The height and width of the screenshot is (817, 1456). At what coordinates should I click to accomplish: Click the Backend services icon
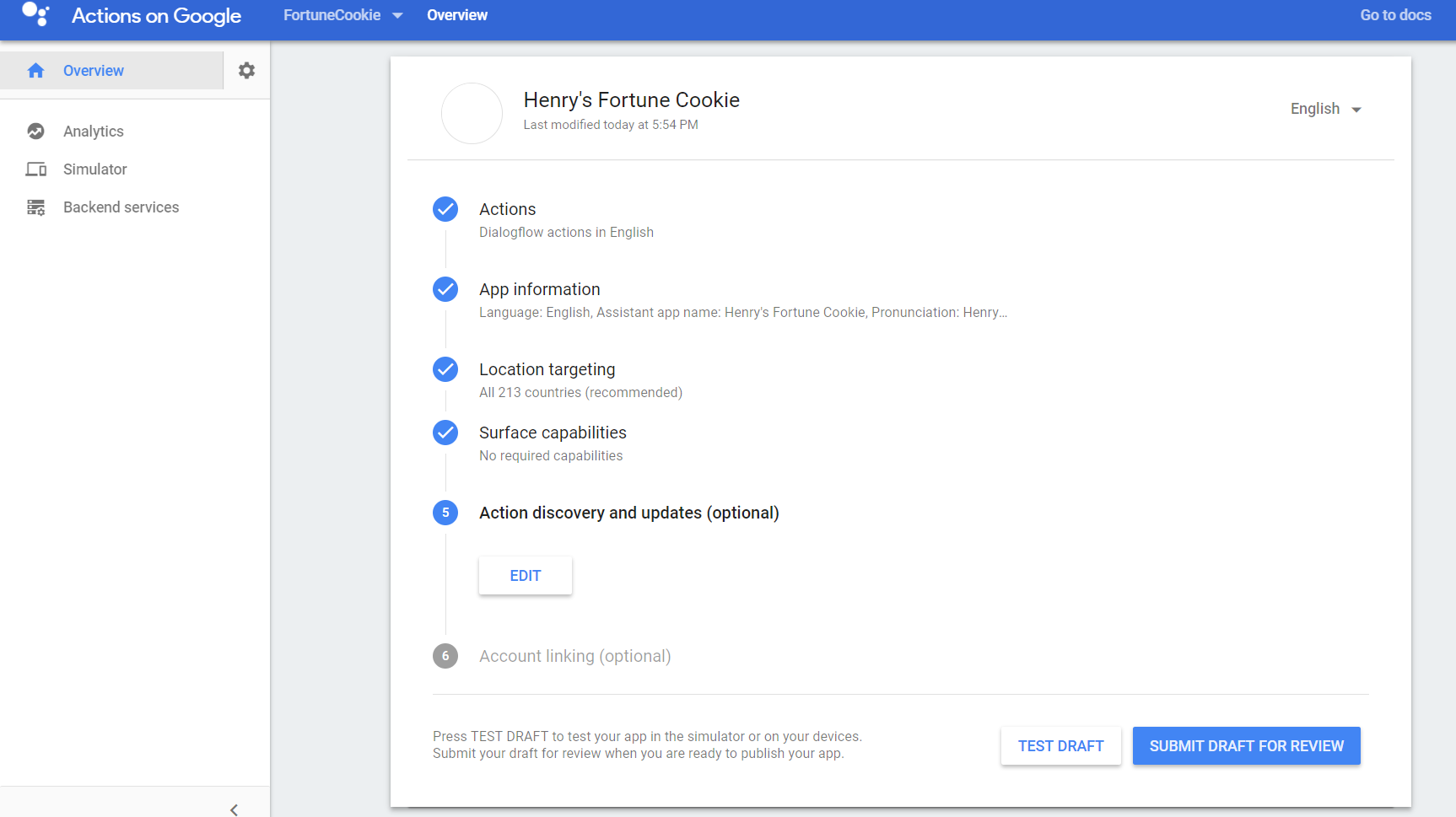tap(35, 207)
